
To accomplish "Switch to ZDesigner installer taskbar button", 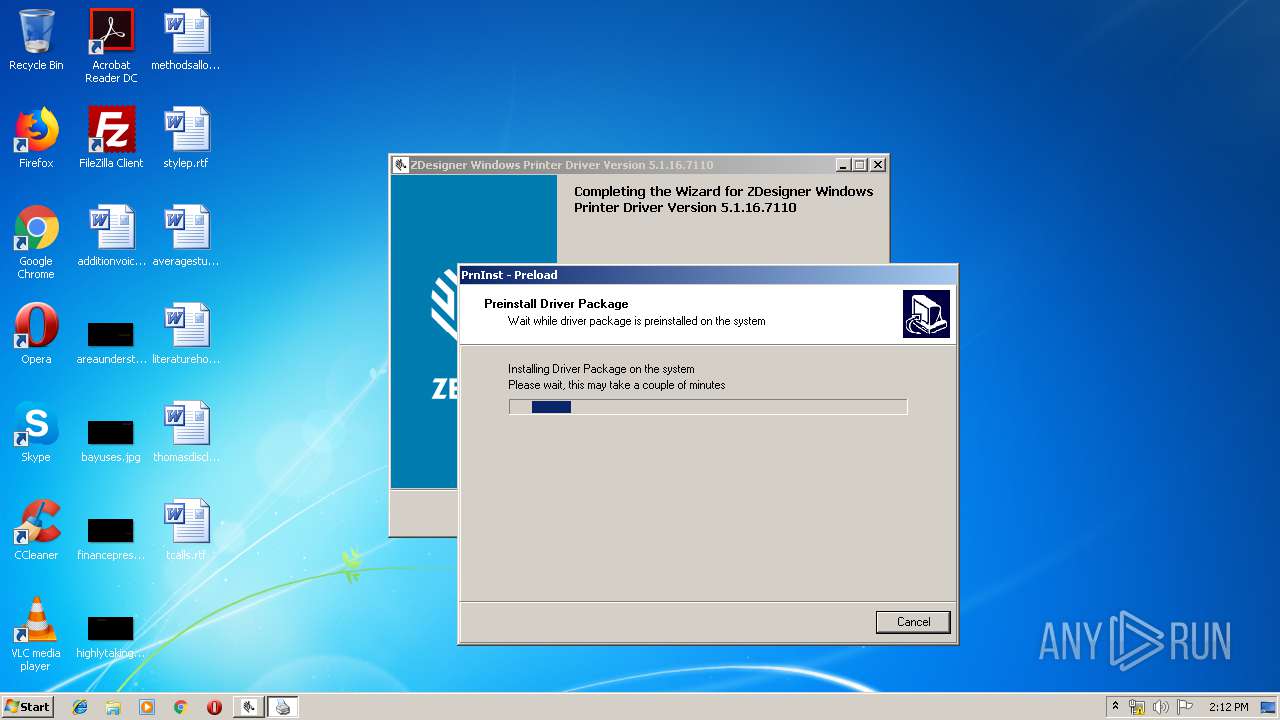I will click(x=249, y=707).
